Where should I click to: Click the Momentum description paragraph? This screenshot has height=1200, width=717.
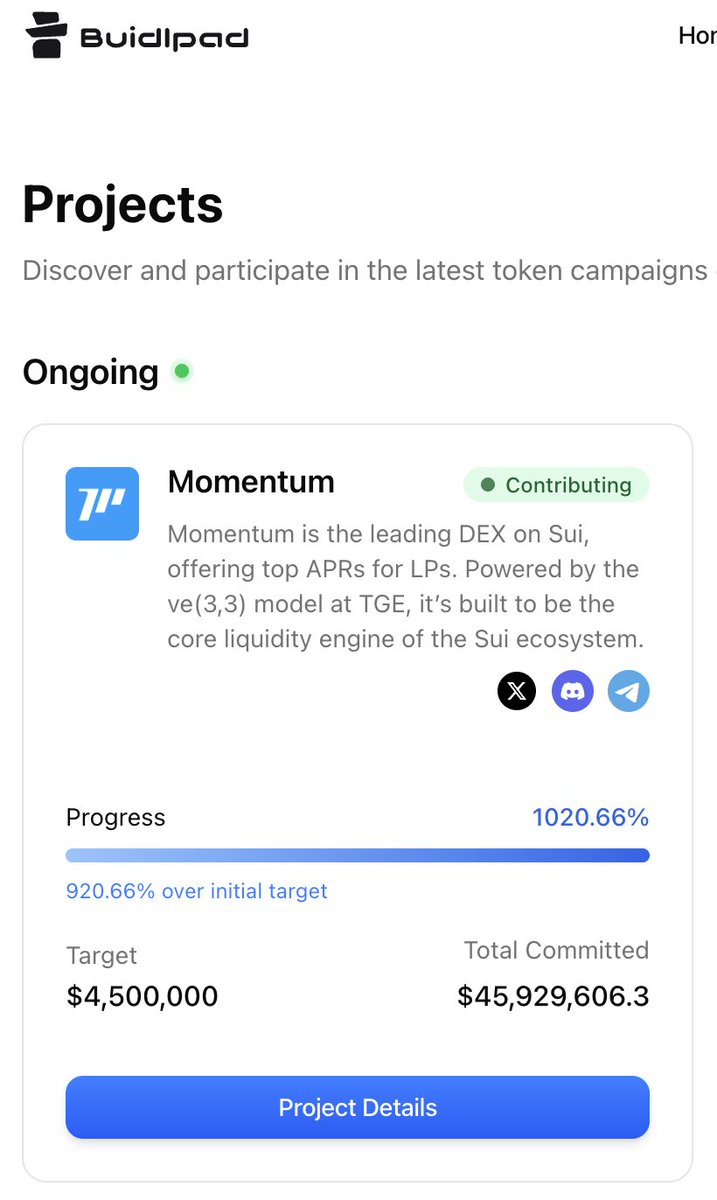[x=405, y=587]
